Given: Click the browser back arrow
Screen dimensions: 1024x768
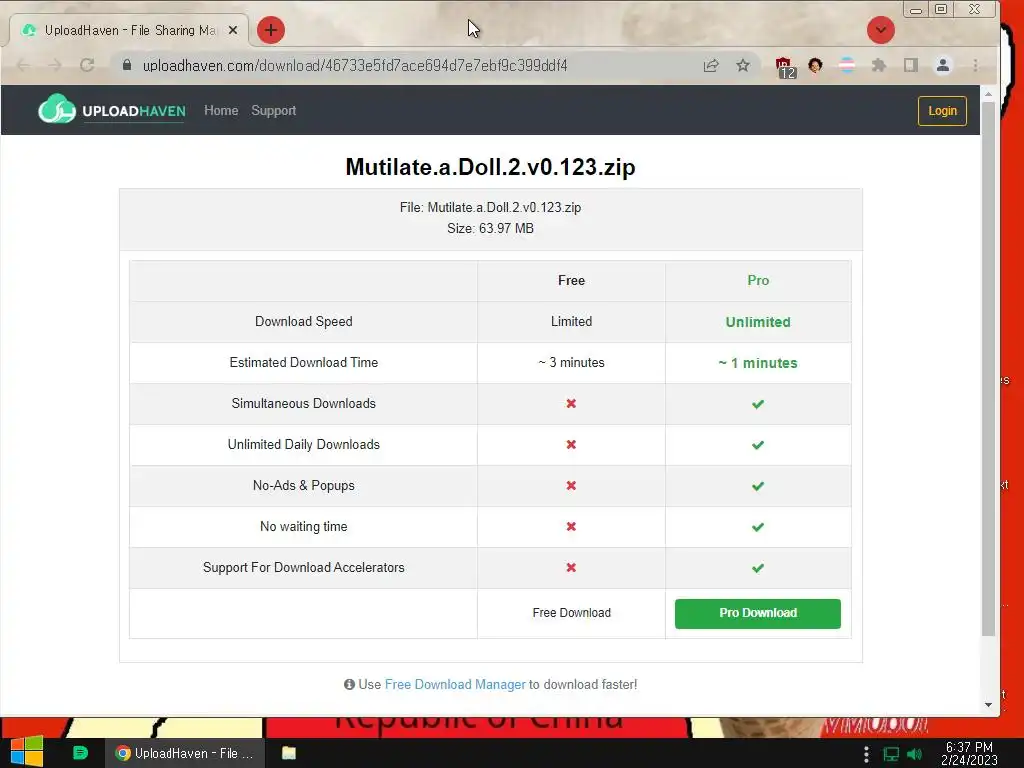Looking at the screenshot, I should point(23,65).
